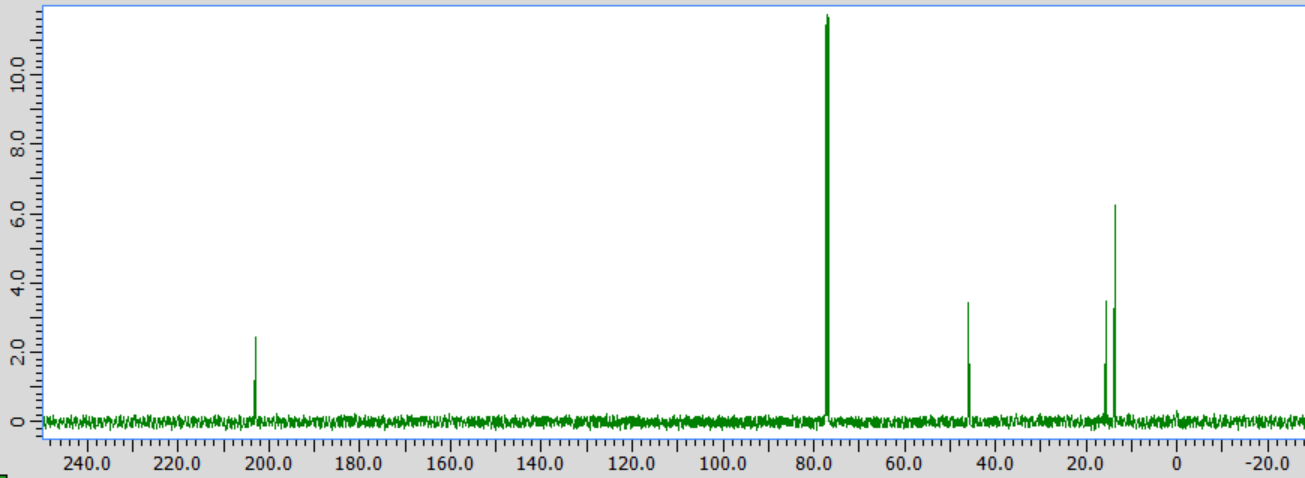Click the peak near 46 ppm
This screenshot has height=478, width=1305.
tap(968, 360)
